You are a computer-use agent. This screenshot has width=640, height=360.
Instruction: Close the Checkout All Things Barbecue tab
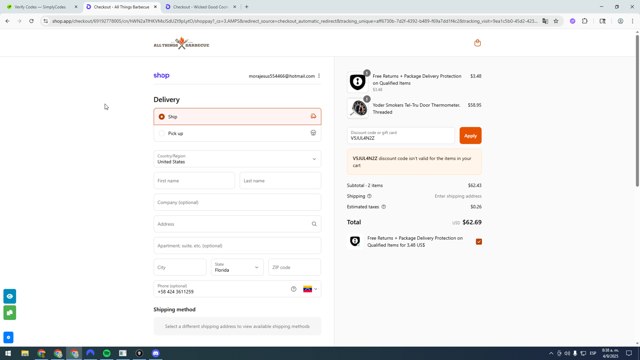point(155,7)
